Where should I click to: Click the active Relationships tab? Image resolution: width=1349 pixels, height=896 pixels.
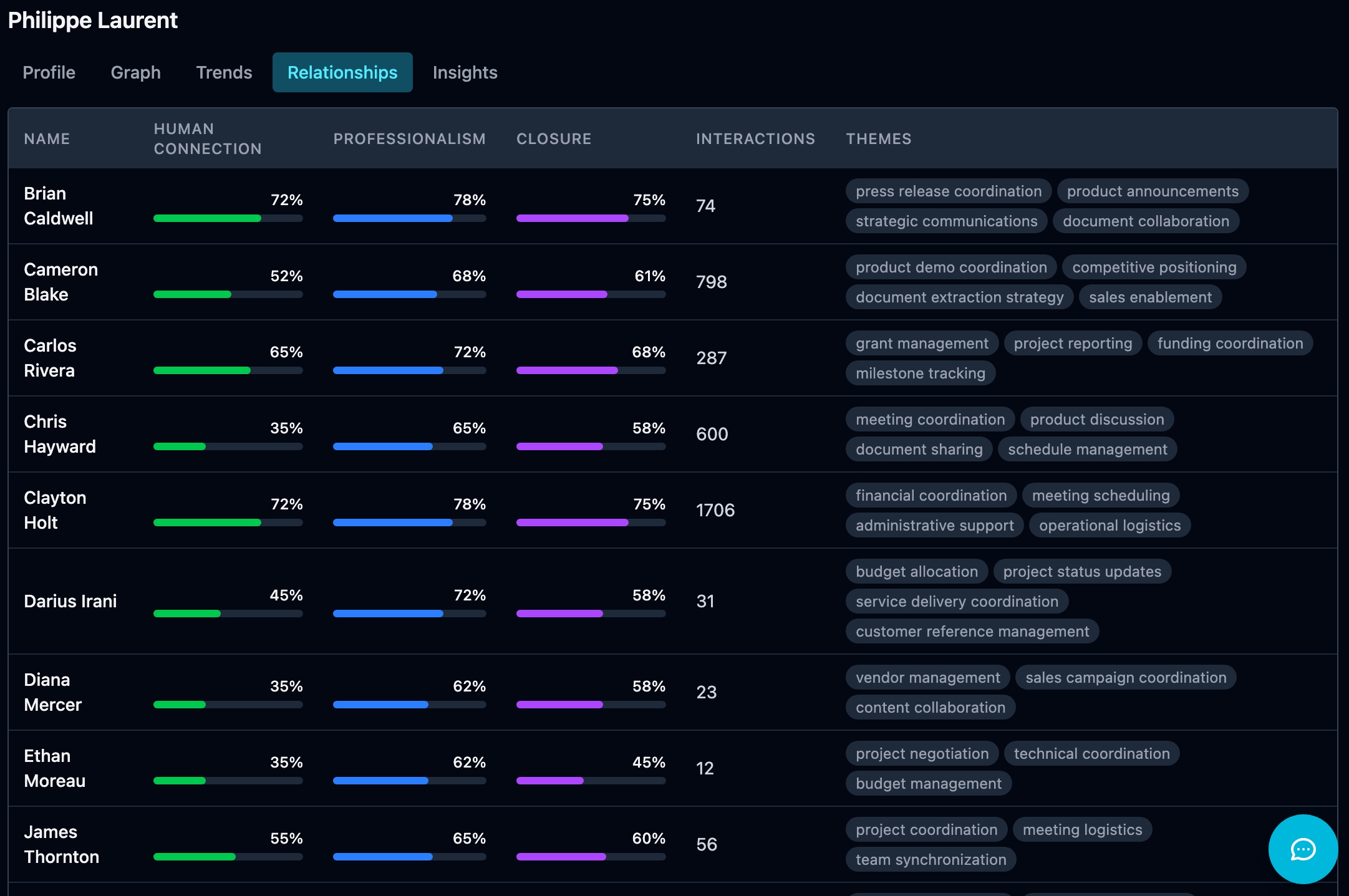point(342,72)
